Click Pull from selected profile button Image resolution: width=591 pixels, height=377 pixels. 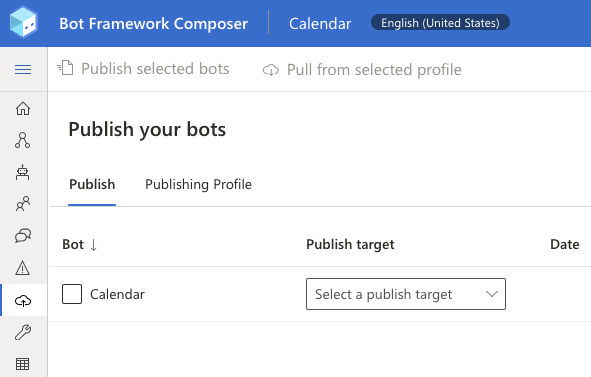coord(362,70)
